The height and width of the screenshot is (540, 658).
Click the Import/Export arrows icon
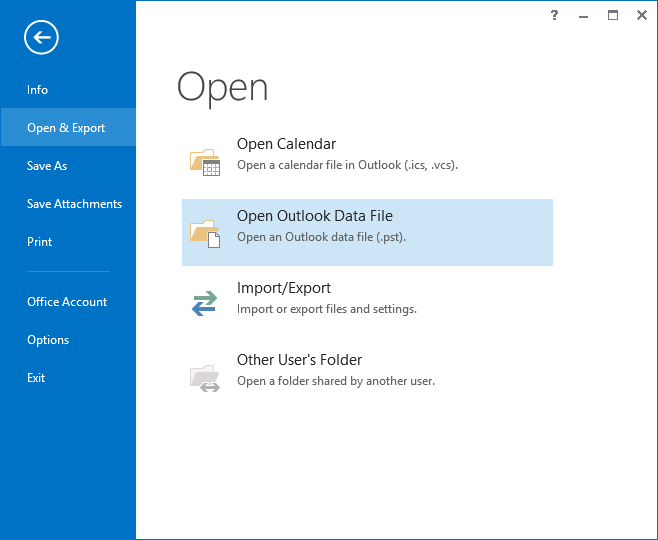[x=205, y=304]
